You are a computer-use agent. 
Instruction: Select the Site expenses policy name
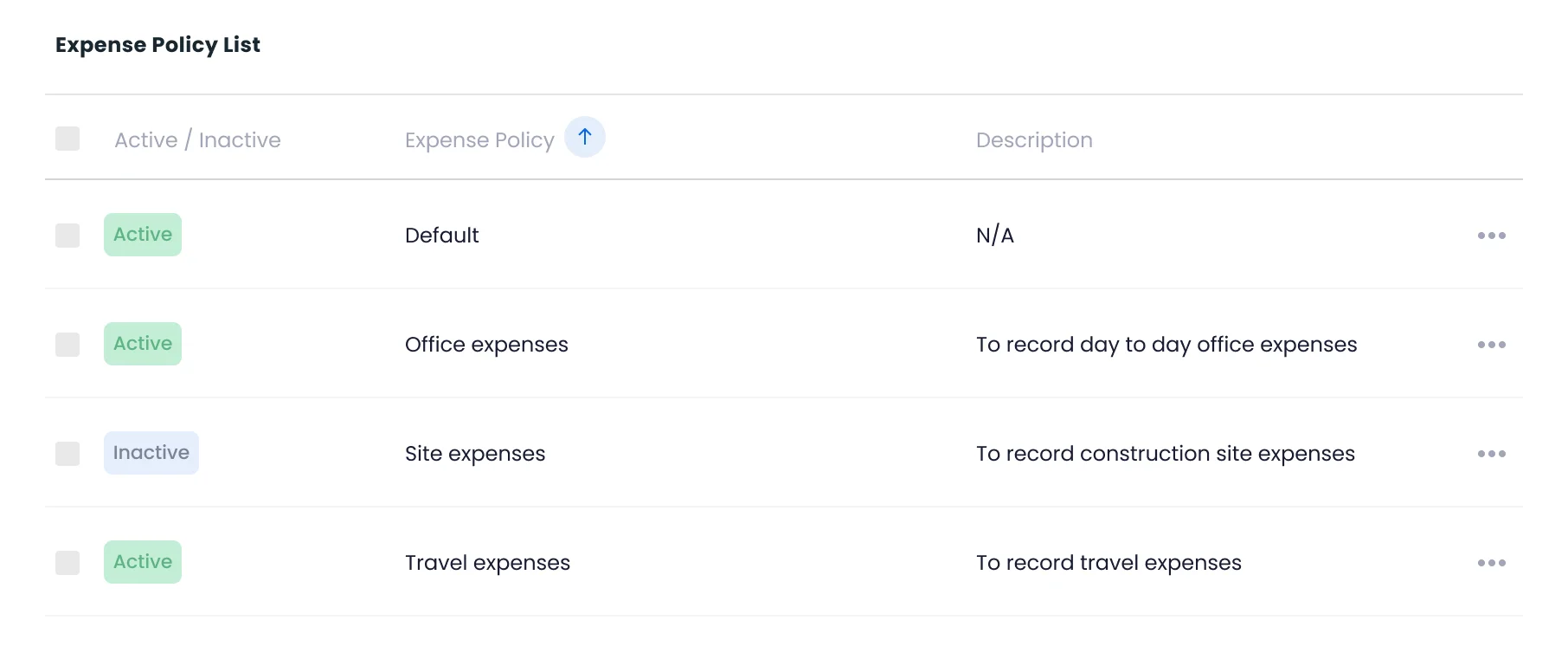click(475, 454)
